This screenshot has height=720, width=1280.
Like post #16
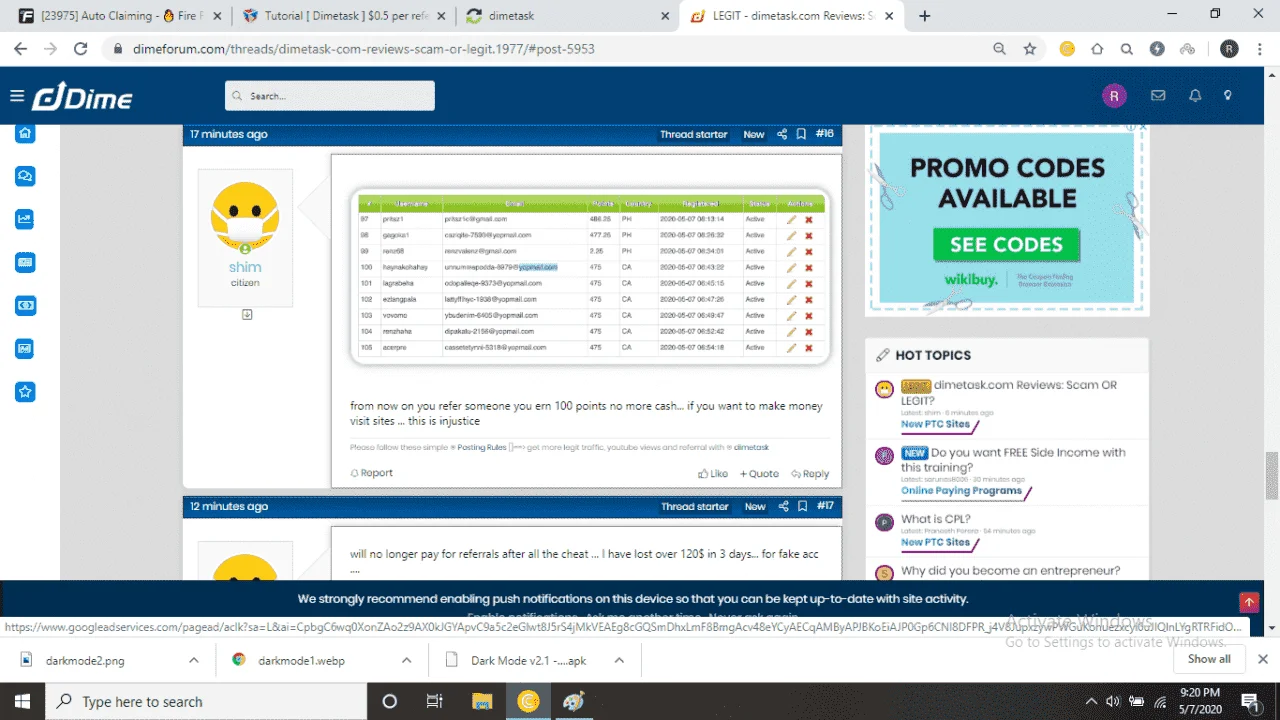pyautogui.click(x=713, y=474)
